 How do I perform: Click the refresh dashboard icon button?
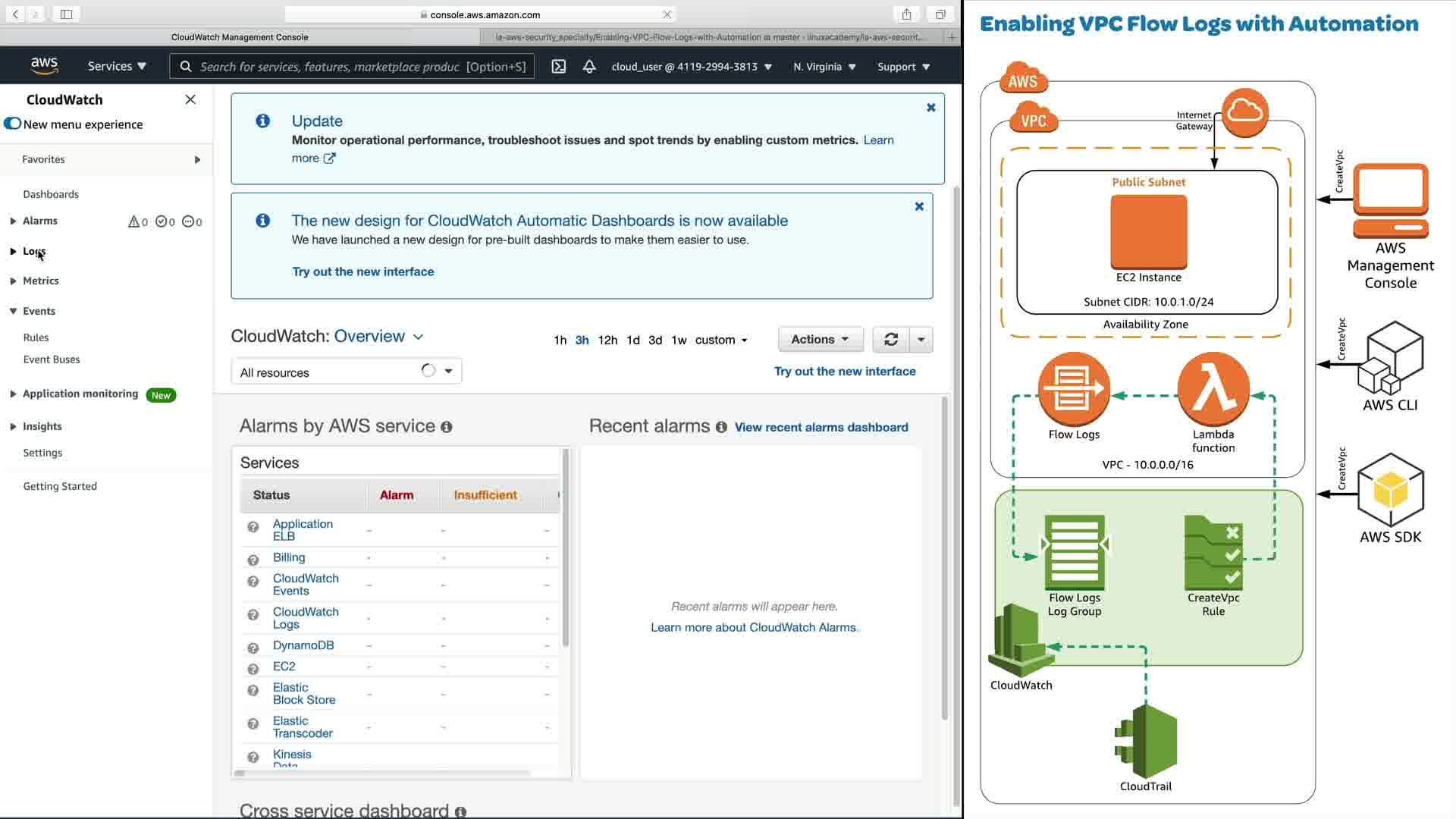click(891, 340)
